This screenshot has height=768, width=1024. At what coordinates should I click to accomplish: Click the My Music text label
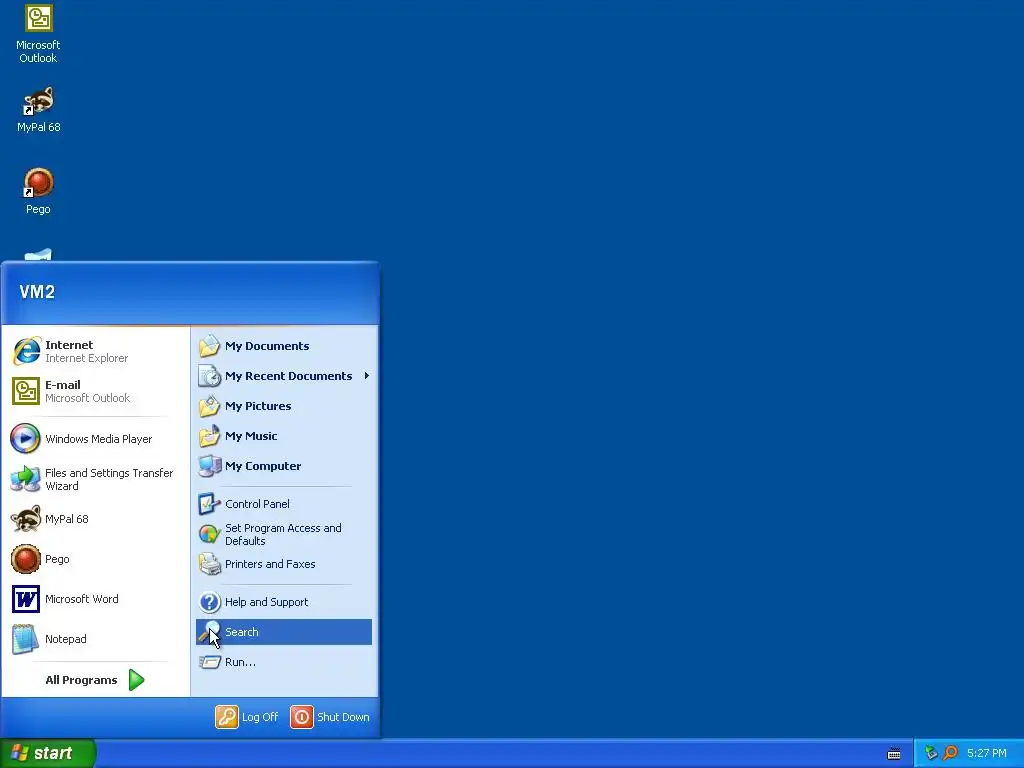tap(251, 436)
